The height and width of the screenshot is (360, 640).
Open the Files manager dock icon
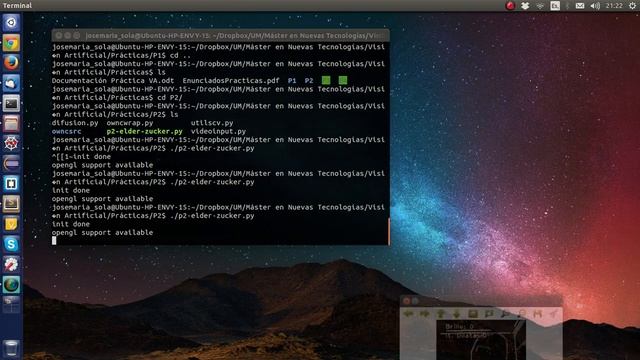pos(11,123)
